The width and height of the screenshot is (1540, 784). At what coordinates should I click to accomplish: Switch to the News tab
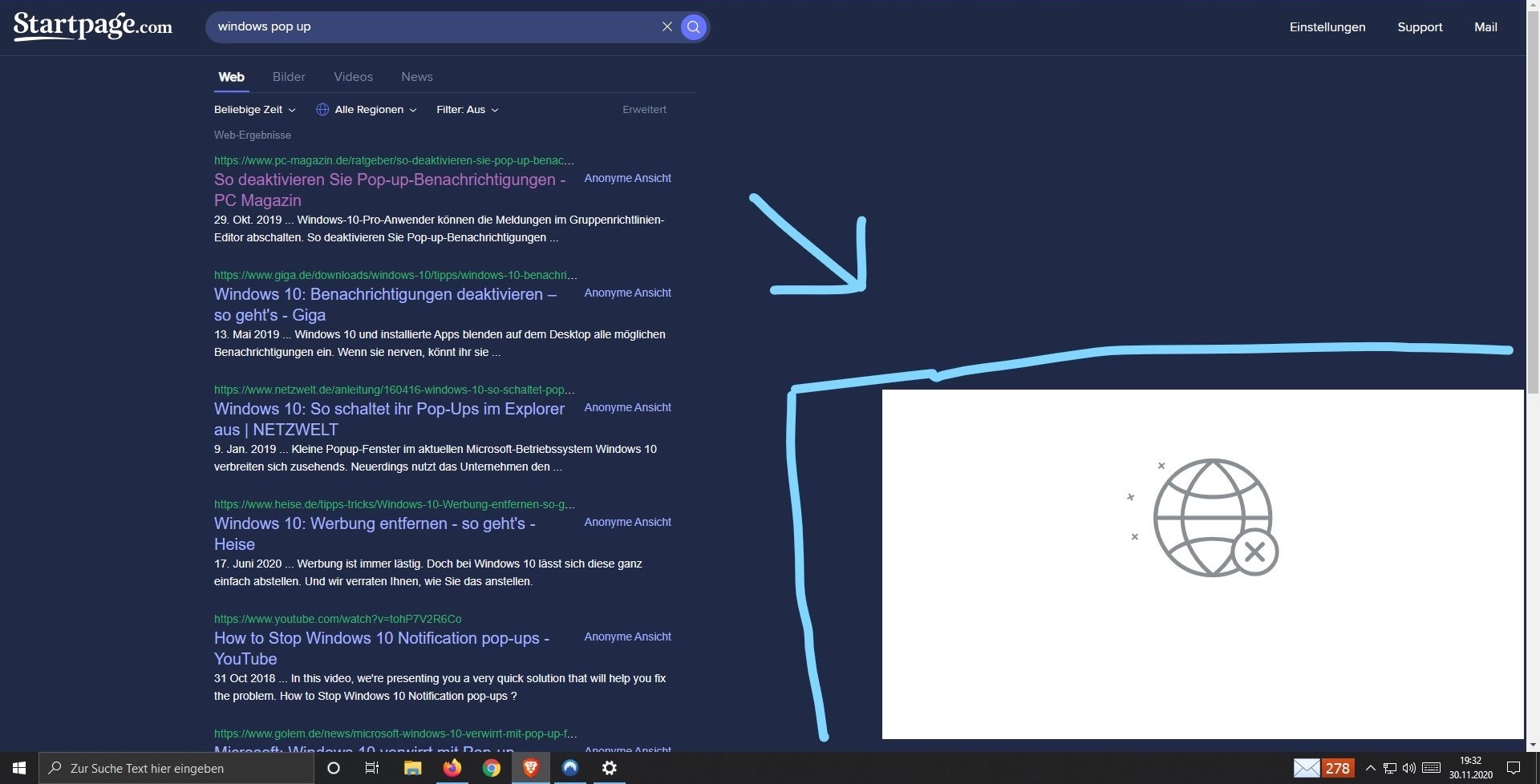[417, 77]
